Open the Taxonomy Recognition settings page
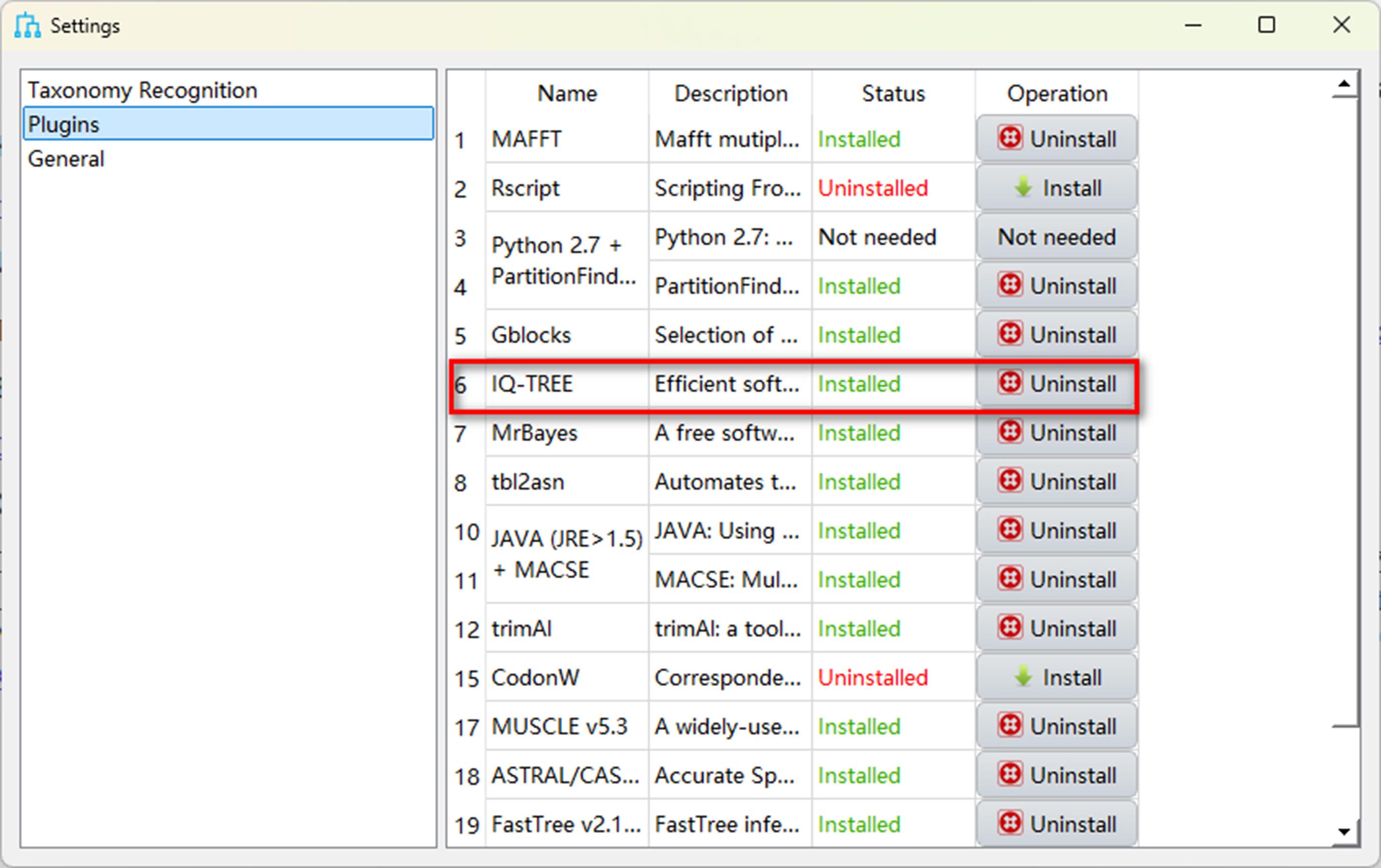The image size is (1381, 868). pos(228,90)
